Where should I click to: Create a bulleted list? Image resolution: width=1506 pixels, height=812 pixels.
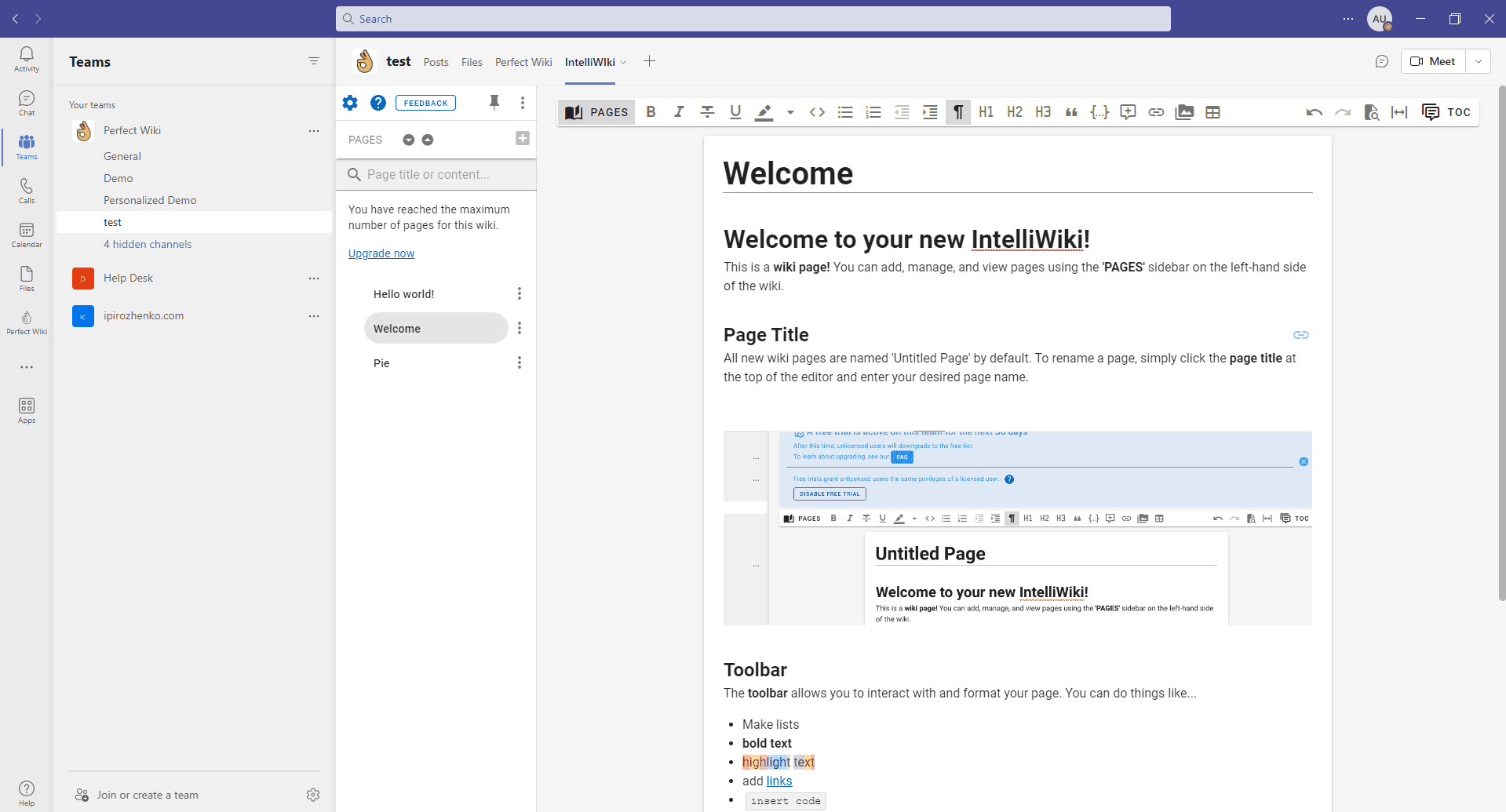click(x=845, y=112)
